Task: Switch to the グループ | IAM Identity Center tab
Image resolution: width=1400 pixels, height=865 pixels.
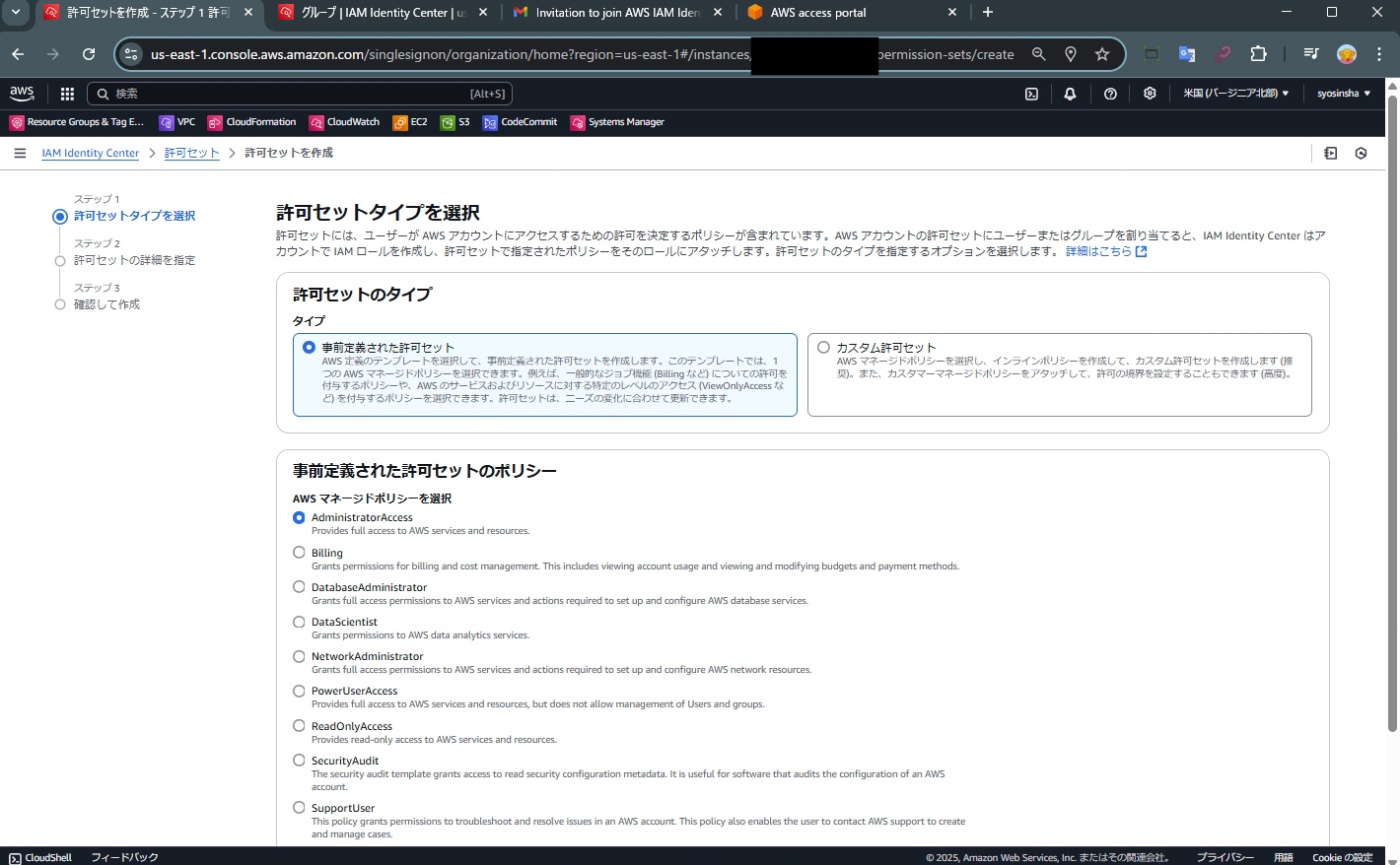Action: tap(384, 12)
